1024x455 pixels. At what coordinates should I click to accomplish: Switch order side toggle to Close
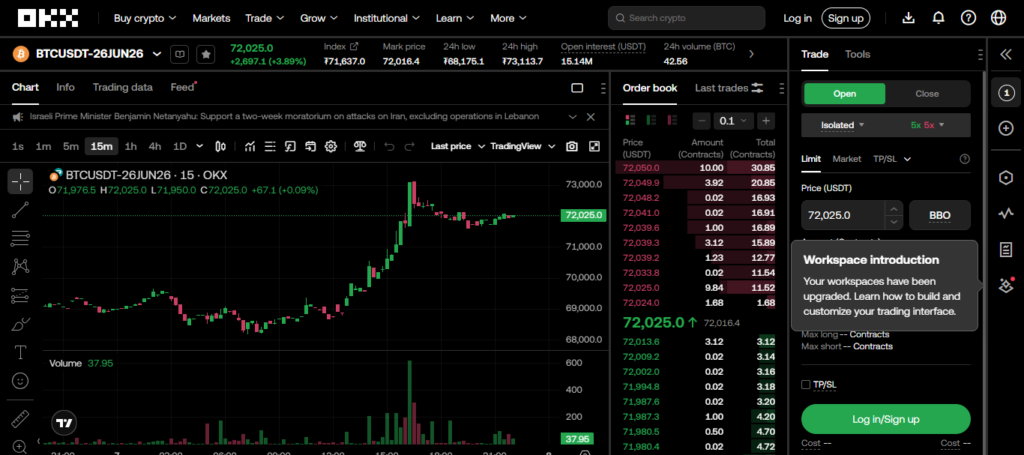927,94
